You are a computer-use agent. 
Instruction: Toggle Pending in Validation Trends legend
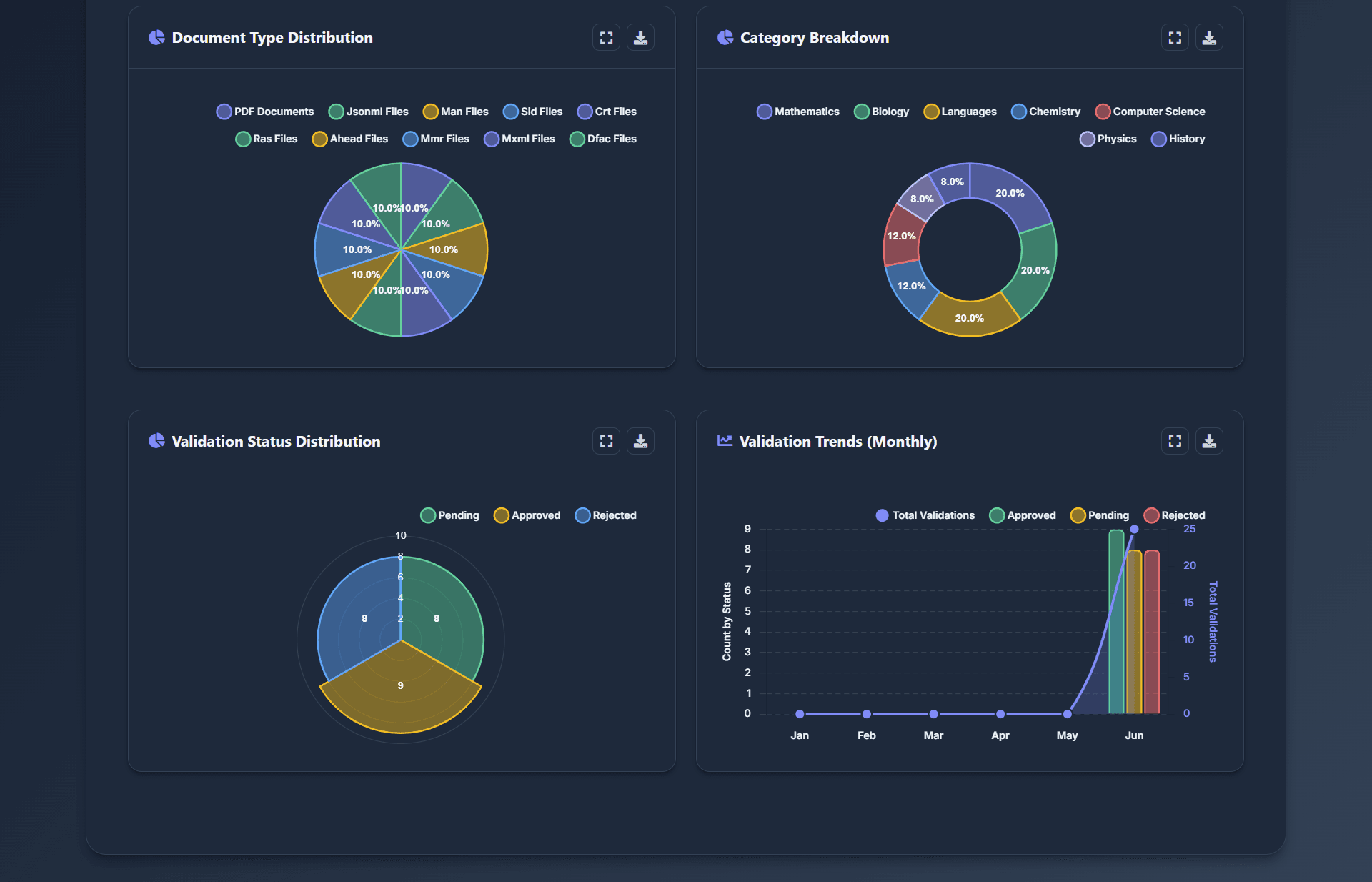coord(1100,515)
